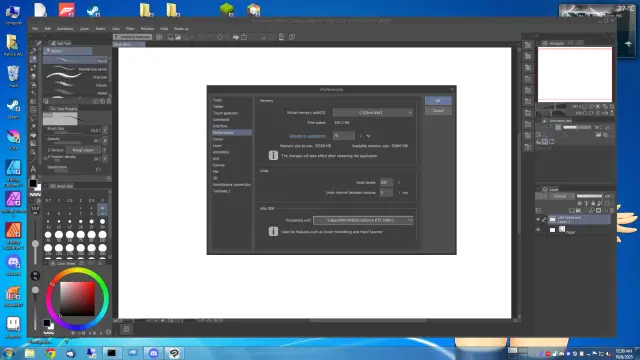The image size is (640, 360).
Task: Select the Lasso selection tool
Action: click(33, 118)
